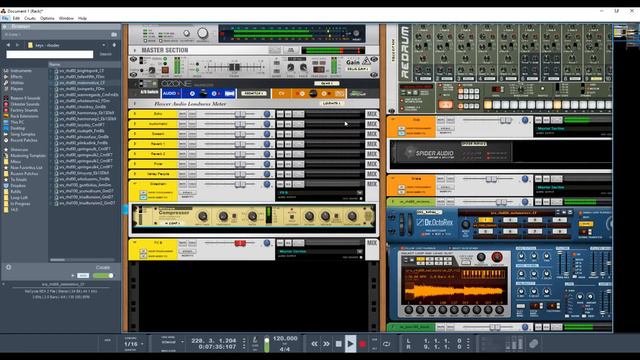Expand the Flower Audio Loudness Meter
Viewport: 640px width, 360px height.
135,104
